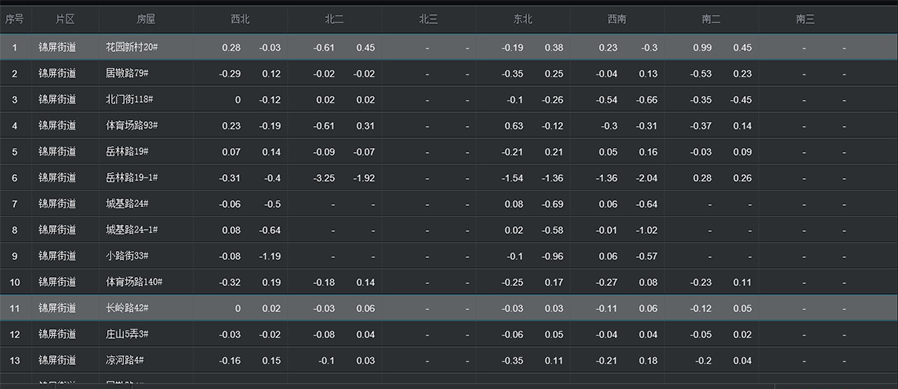Click value -0.64 in 城基路24-1# row
The width and height of the screenshot is (898, 389).
pos(270,230)
